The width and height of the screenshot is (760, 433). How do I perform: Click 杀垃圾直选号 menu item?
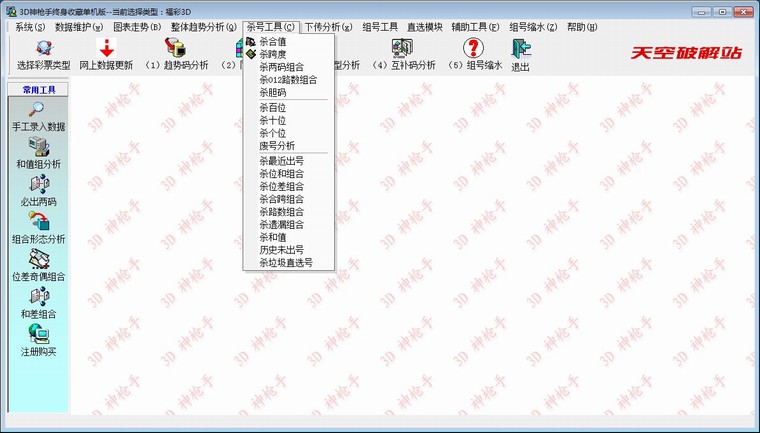286,262
